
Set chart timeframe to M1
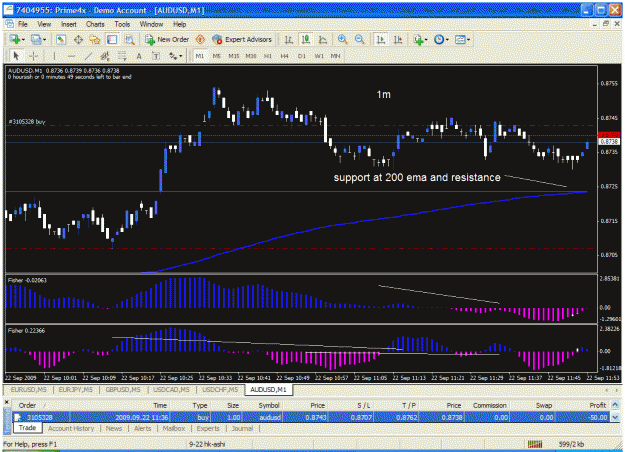(x=200, y=56)
